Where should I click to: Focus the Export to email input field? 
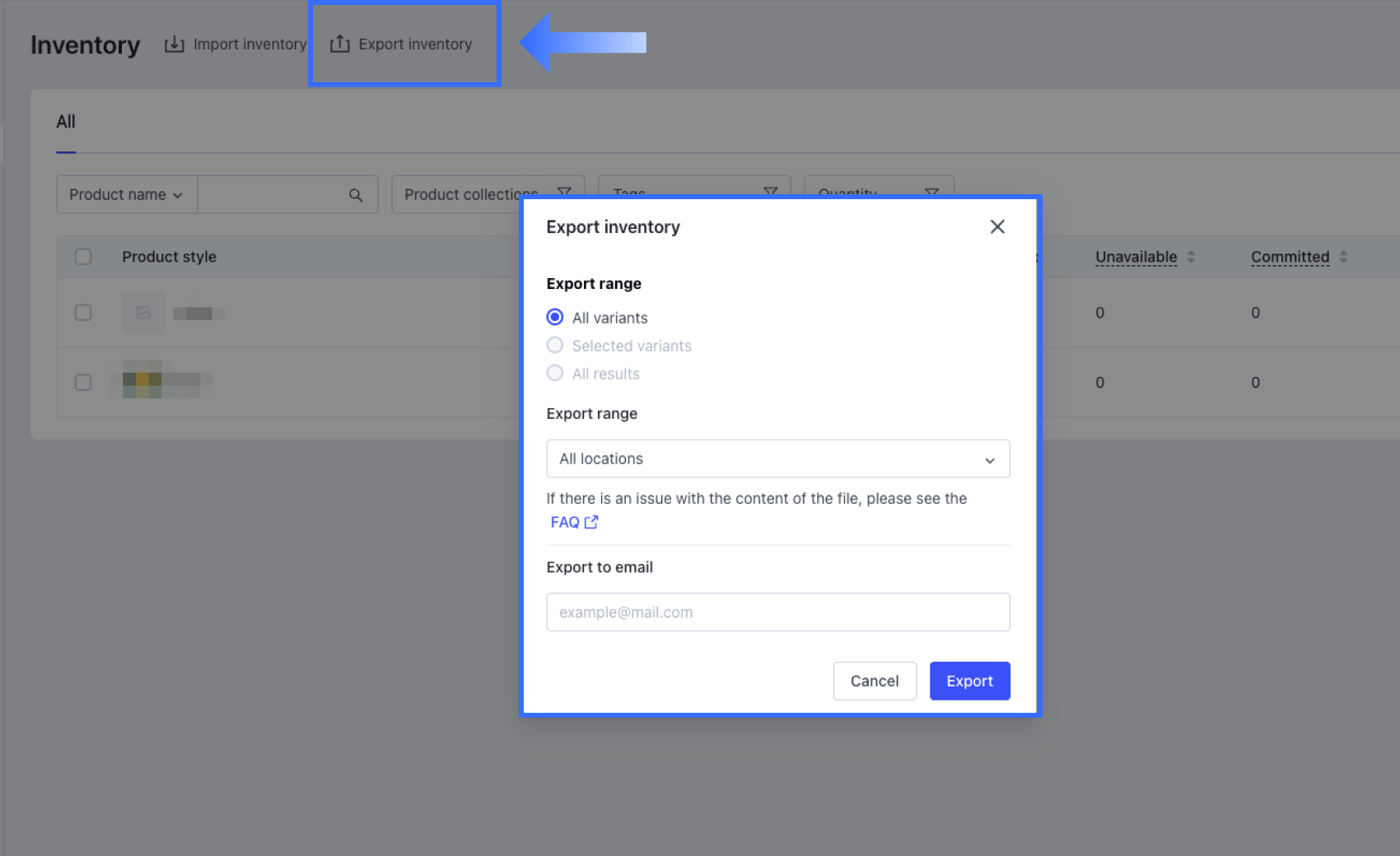[777, 612]
